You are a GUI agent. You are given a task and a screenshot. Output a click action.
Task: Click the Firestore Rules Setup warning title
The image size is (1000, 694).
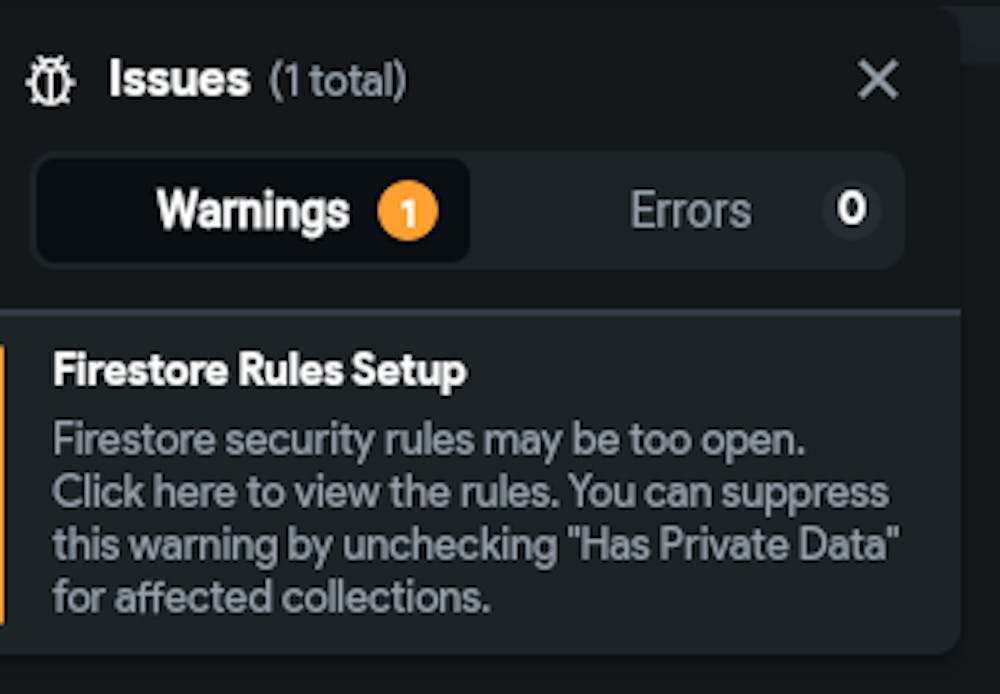click(260, 370)
